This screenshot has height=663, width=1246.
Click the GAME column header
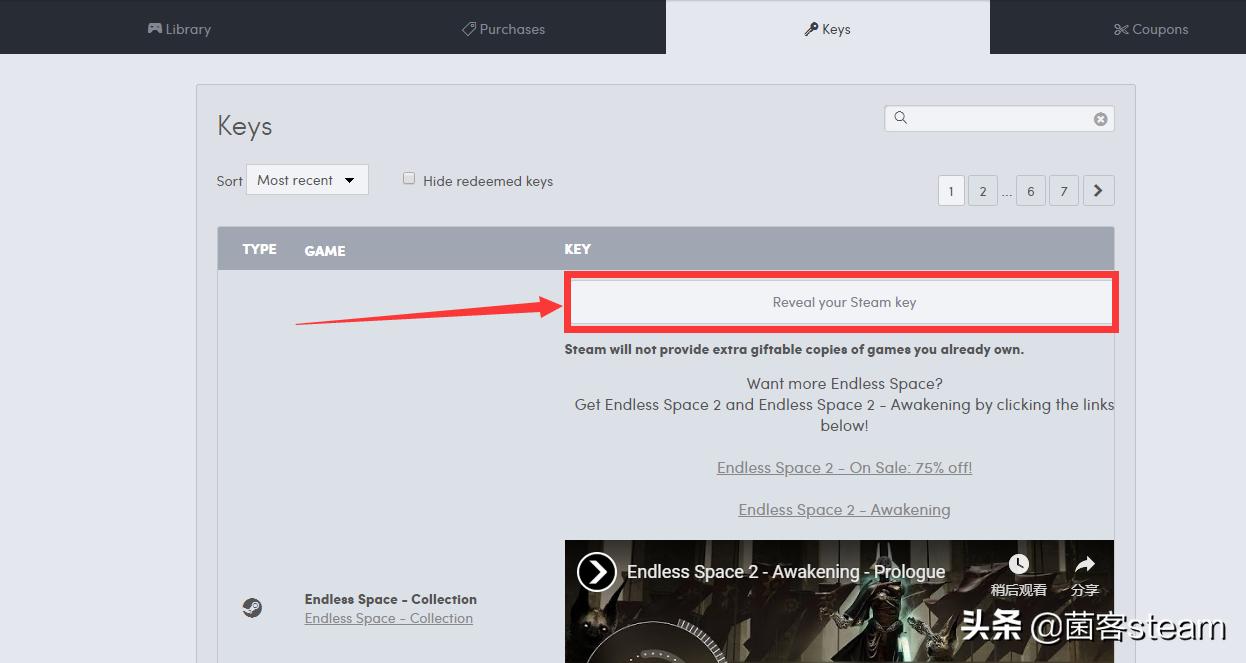[x=325, y=251]
